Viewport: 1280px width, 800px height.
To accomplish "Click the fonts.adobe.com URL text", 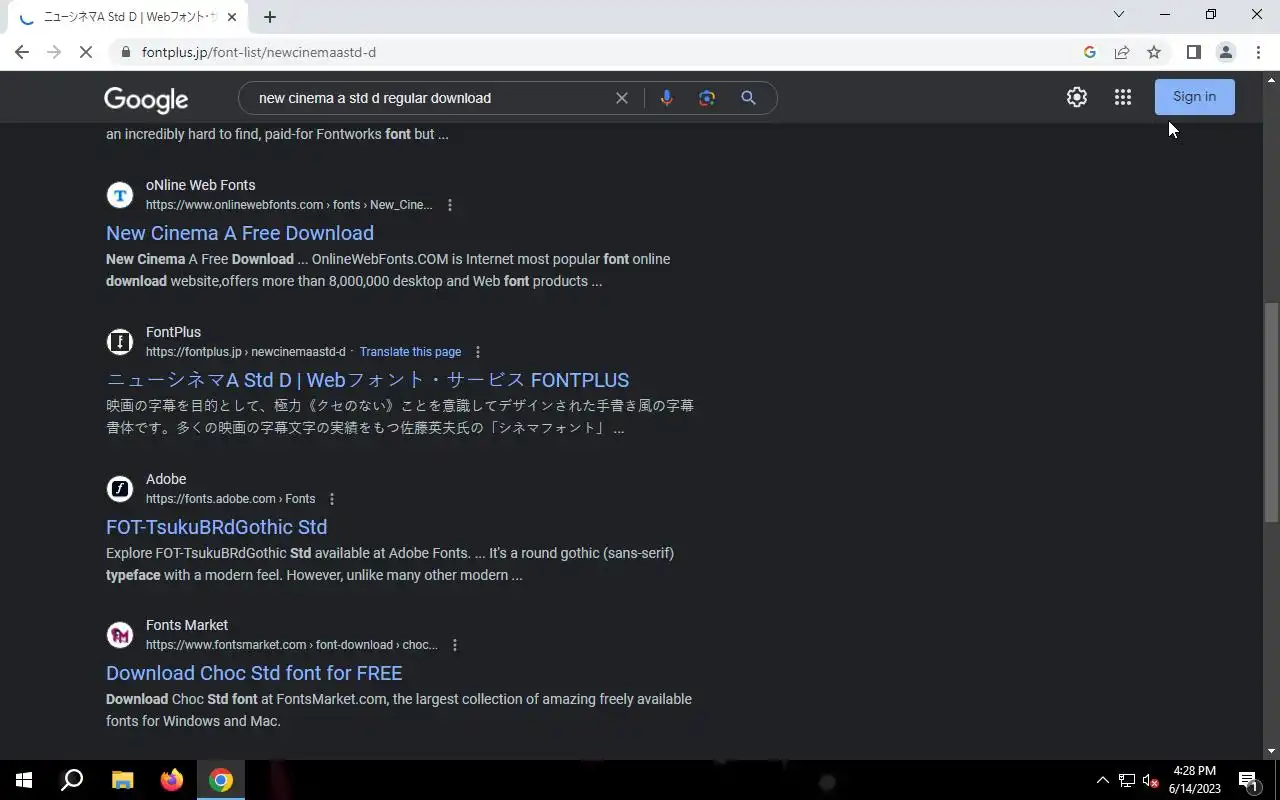I will click(x=230, y=499).
